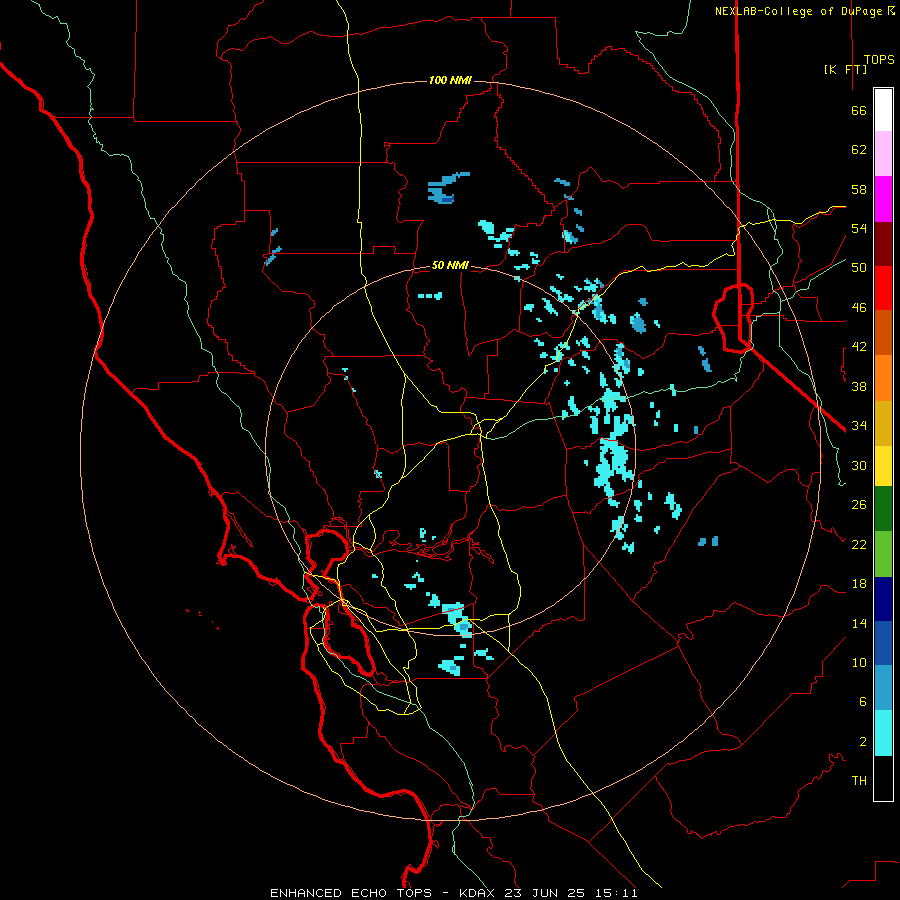Click the 34 legend value
Image resolution: width=900 pixels, height=900 pixels.
[859, 426]
